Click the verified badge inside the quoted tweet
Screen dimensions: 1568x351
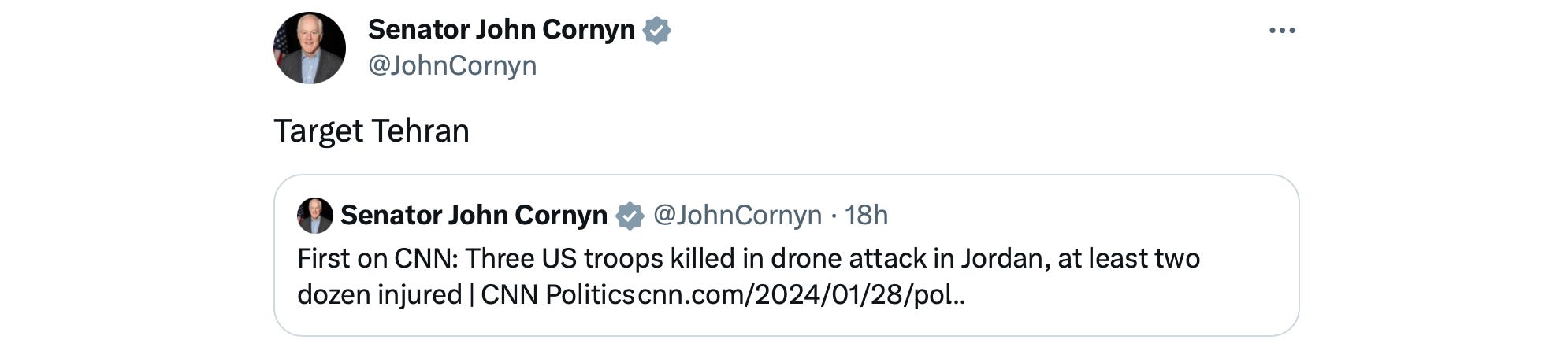(x=630, y=216)
